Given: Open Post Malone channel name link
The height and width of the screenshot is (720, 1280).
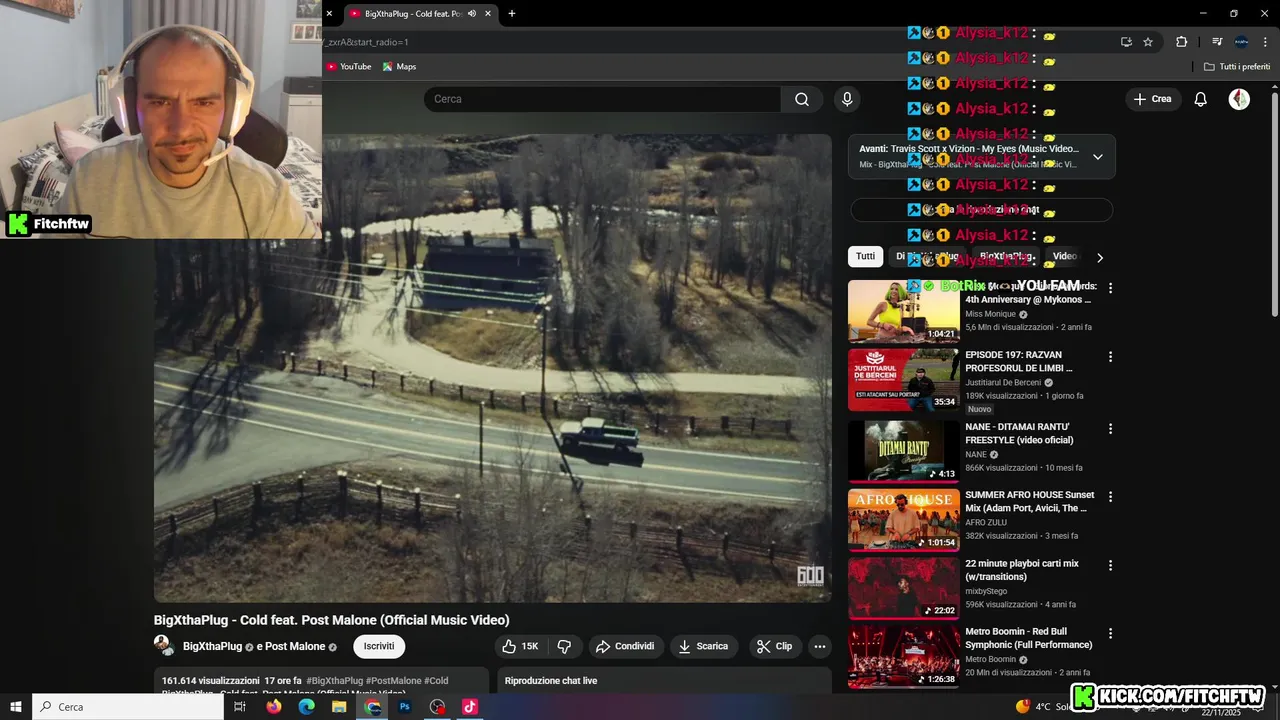Looking at the screenshot, I should (x=296, y=647).
